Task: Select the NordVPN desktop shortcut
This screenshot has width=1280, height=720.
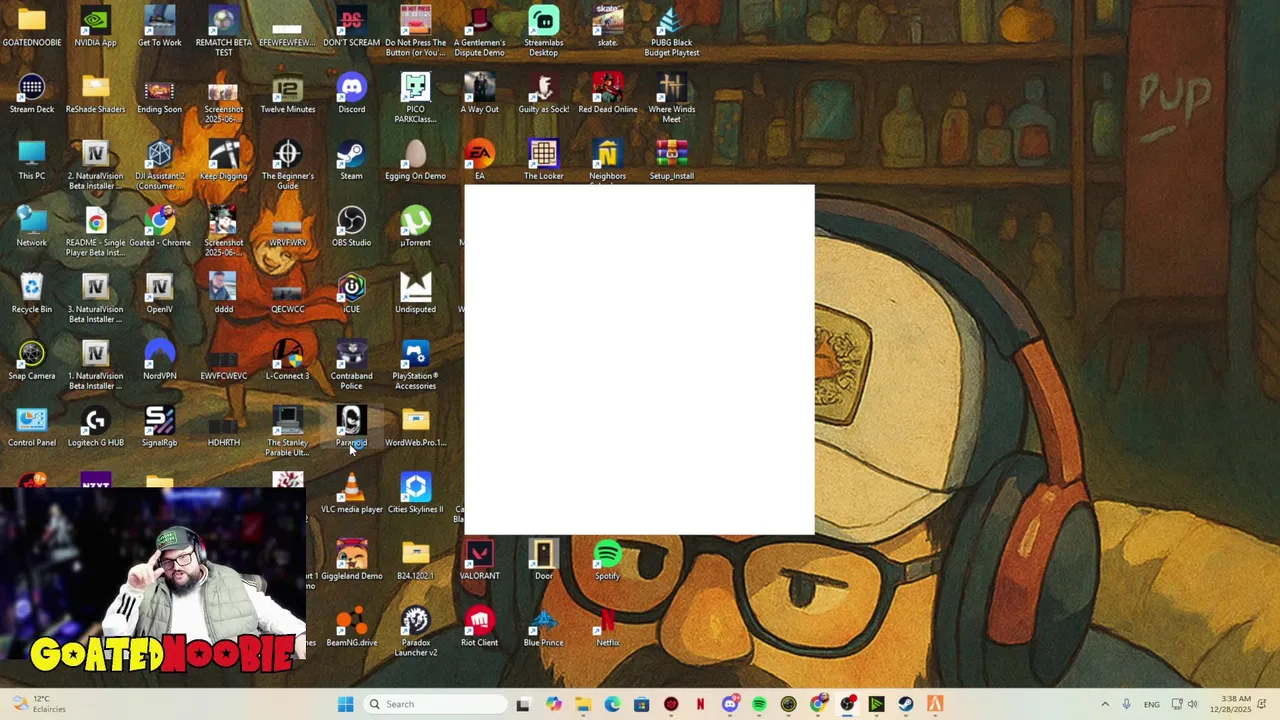Action: coord(159,360)
